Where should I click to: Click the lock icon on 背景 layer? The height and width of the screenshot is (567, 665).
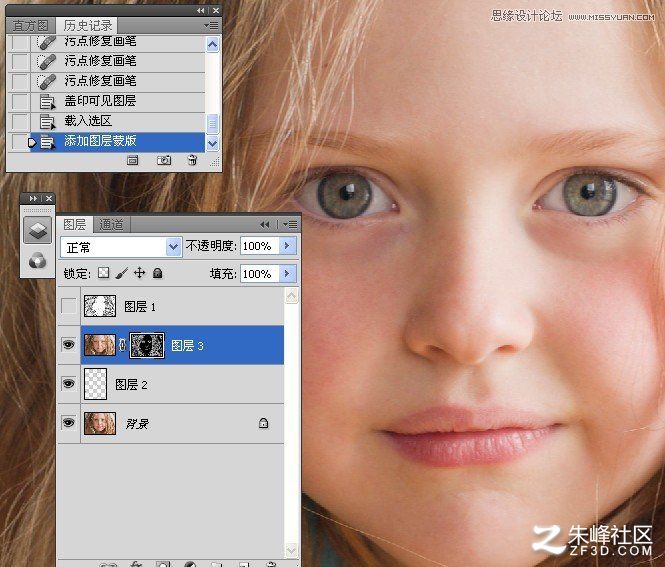tap(263, 423)
